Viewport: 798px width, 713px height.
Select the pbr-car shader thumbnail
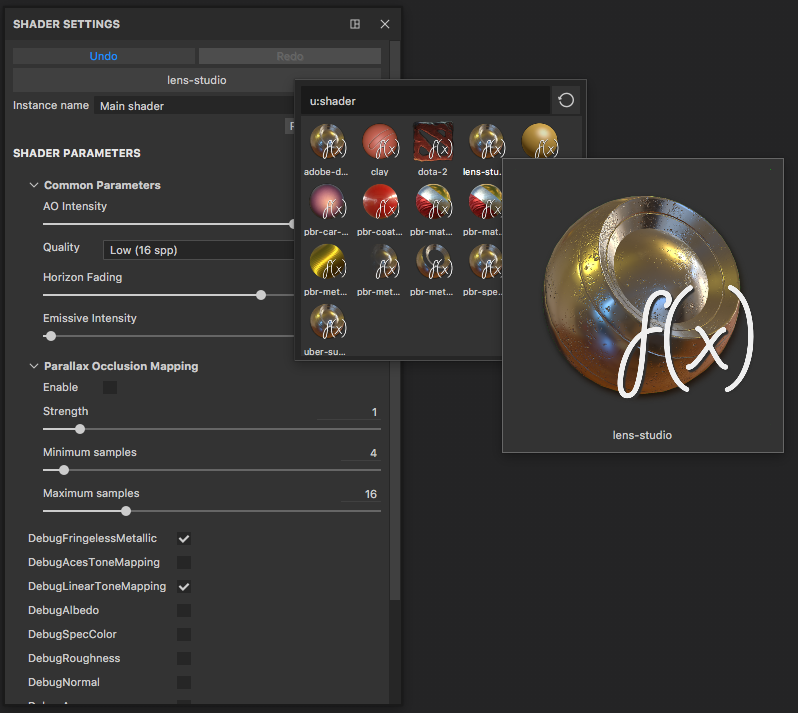[x=328, y=203]
